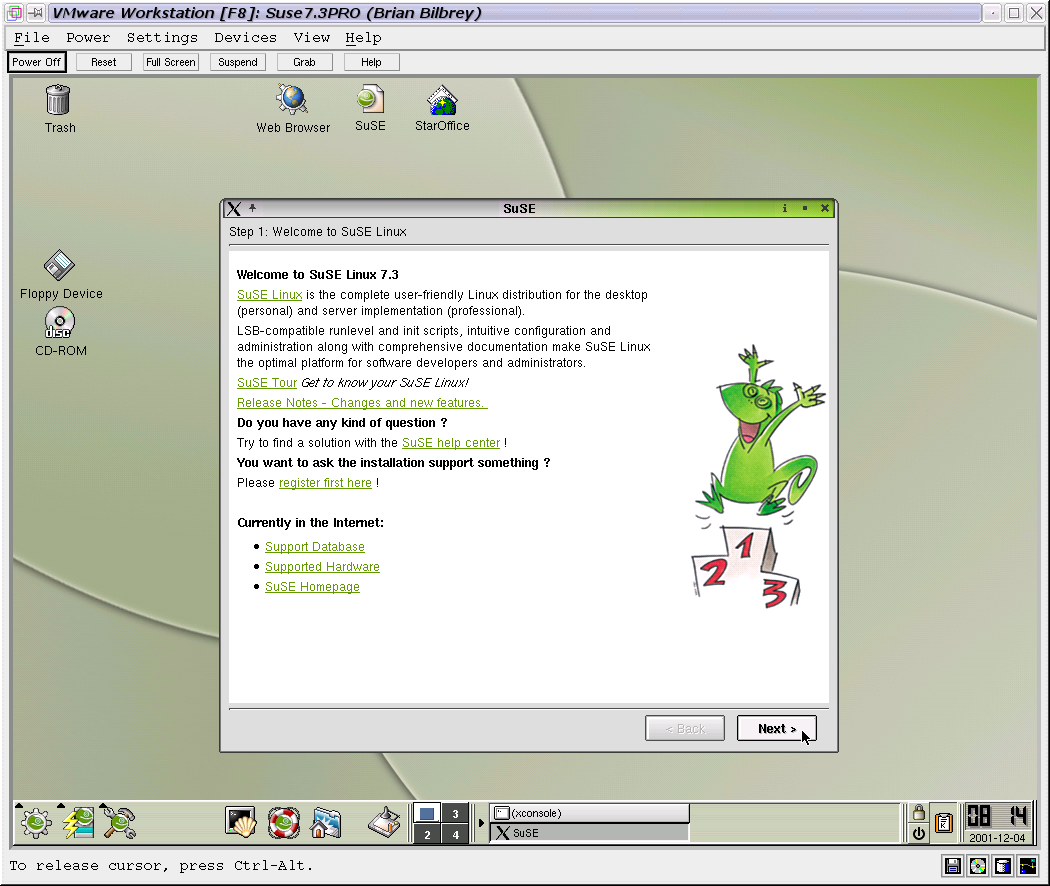Follow the SuSE help center link
This screenshot has width=1050, height=886.
[x=450, y=443]
